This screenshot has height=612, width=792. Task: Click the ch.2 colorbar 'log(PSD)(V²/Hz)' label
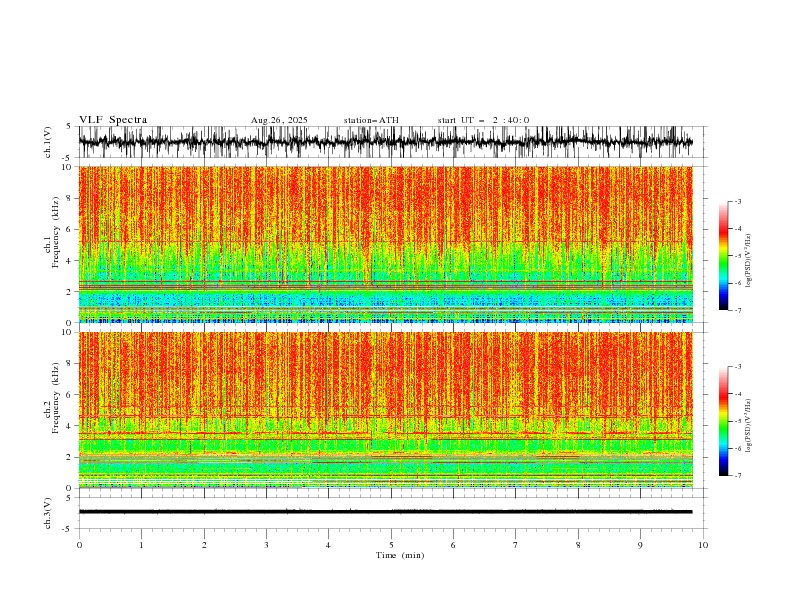[x=748, y=426]
